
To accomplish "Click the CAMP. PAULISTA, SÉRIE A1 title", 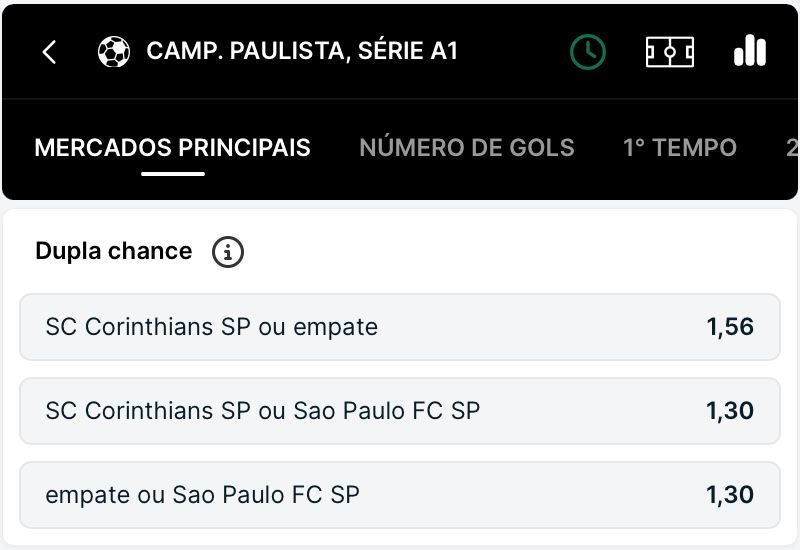I will click(x=302, y=51).
